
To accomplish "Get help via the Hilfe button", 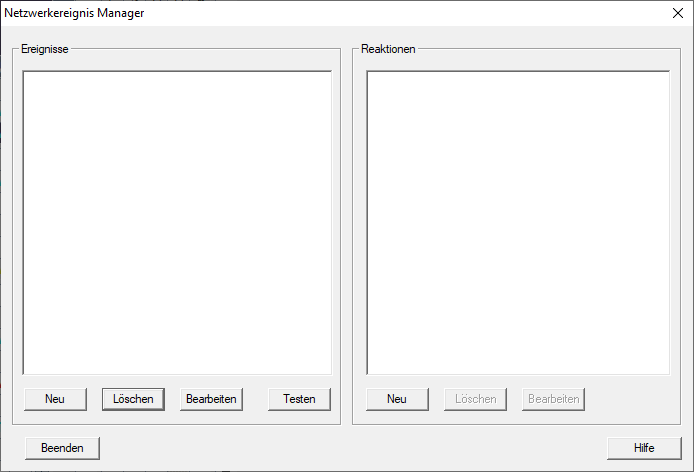I will [x=644, y=447].
